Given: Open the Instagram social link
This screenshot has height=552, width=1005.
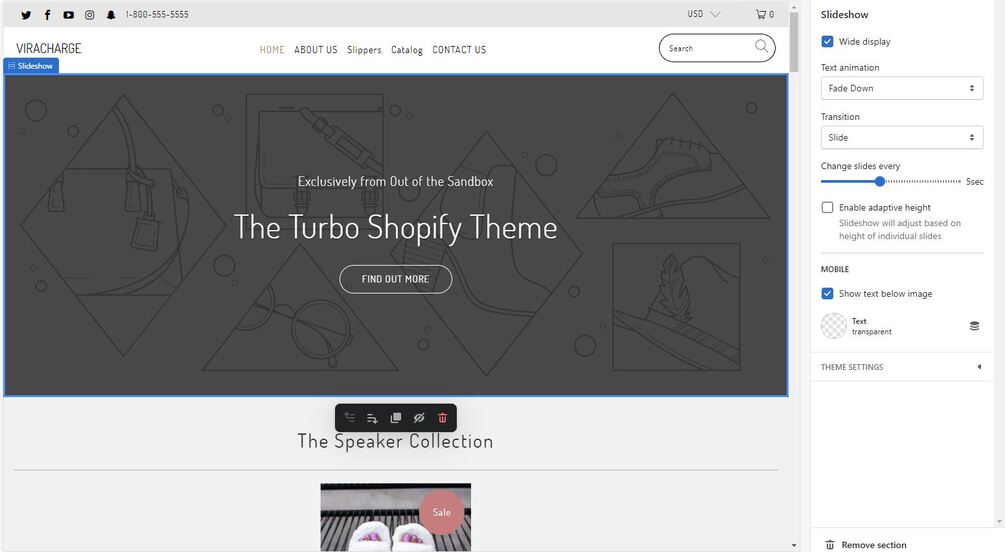Looking at the screenshot, I should pos(90,15).
